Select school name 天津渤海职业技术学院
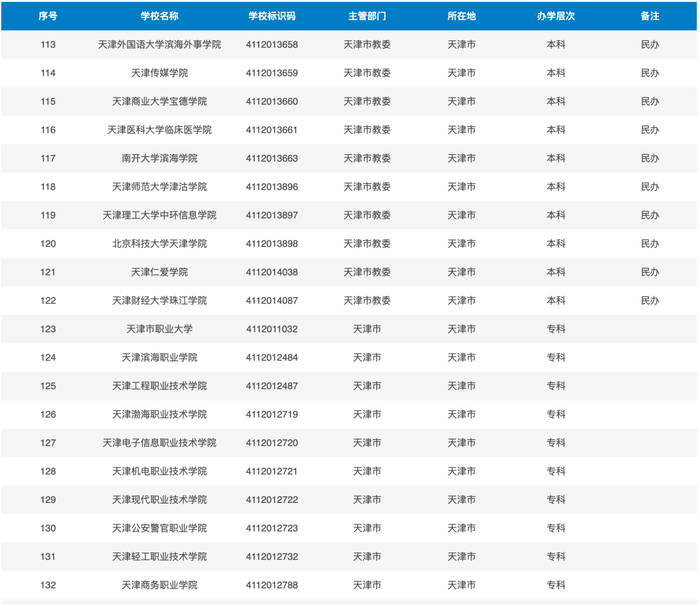Image resolution: width=700 pixels, height=606 pixels. 159,415
